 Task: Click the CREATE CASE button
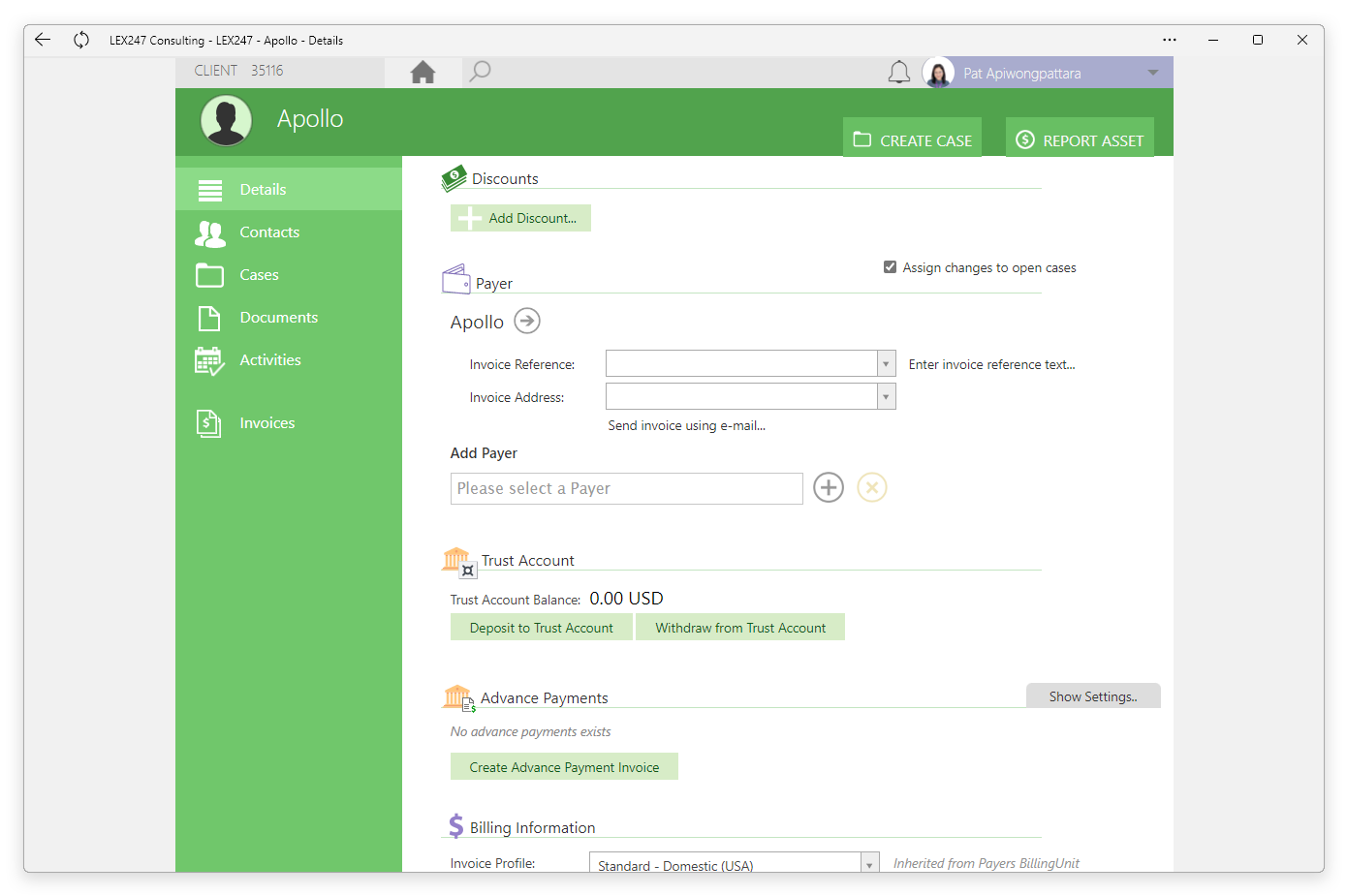coord(912,138)
